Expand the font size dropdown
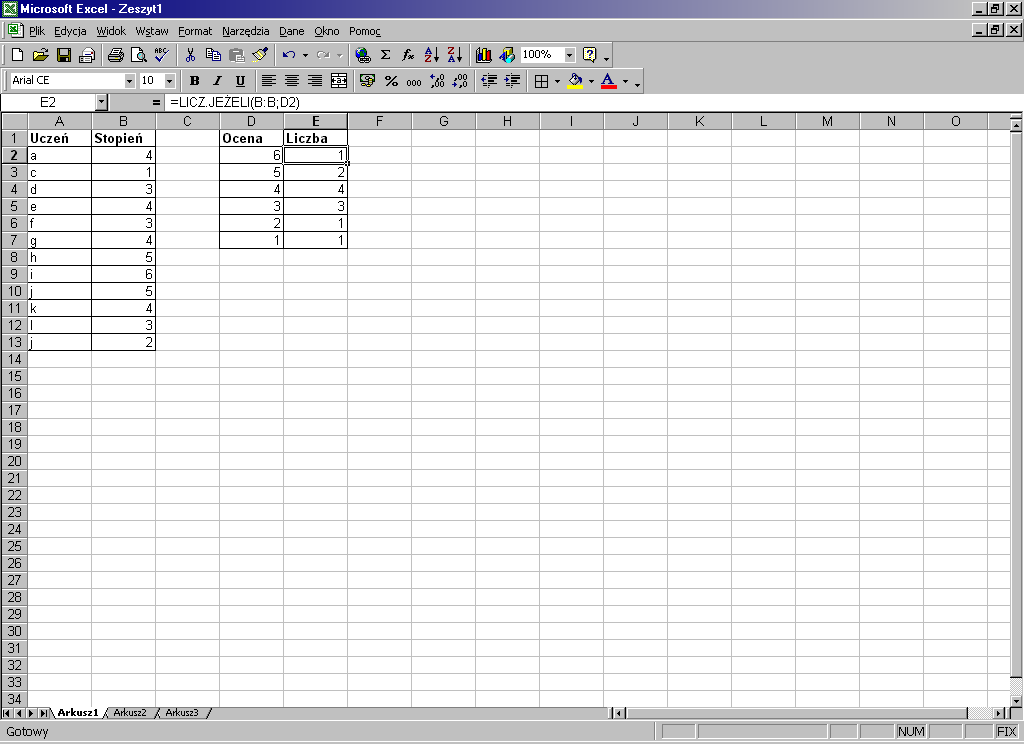The height and width of the screenshot is (744, 1024). tap(169, 81)
